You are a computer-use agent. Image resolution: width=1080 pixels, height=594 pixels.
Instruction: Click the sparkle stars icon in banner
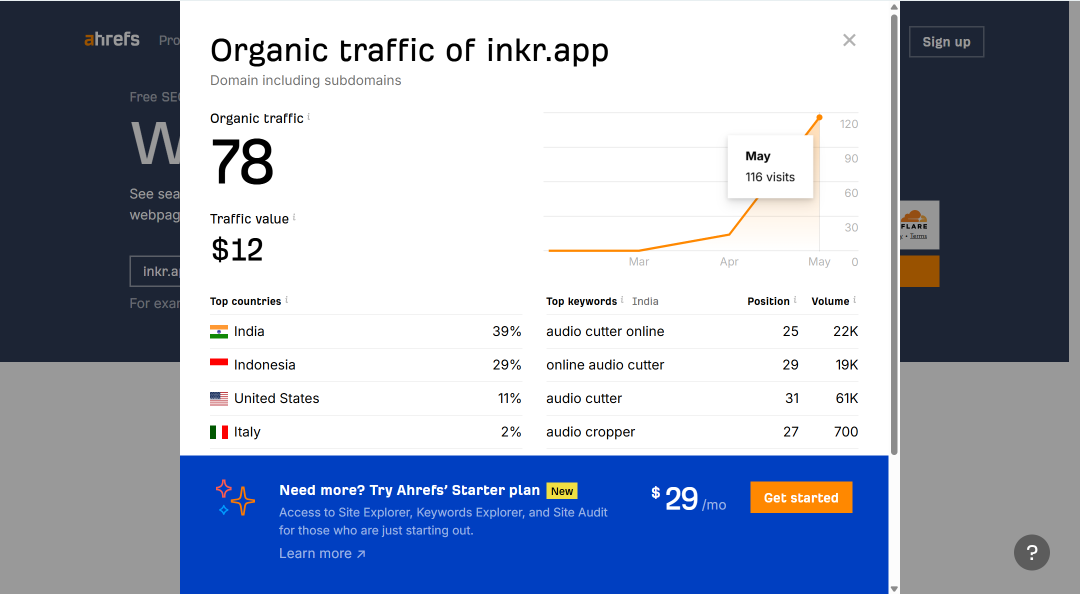[x=235, y=498]
